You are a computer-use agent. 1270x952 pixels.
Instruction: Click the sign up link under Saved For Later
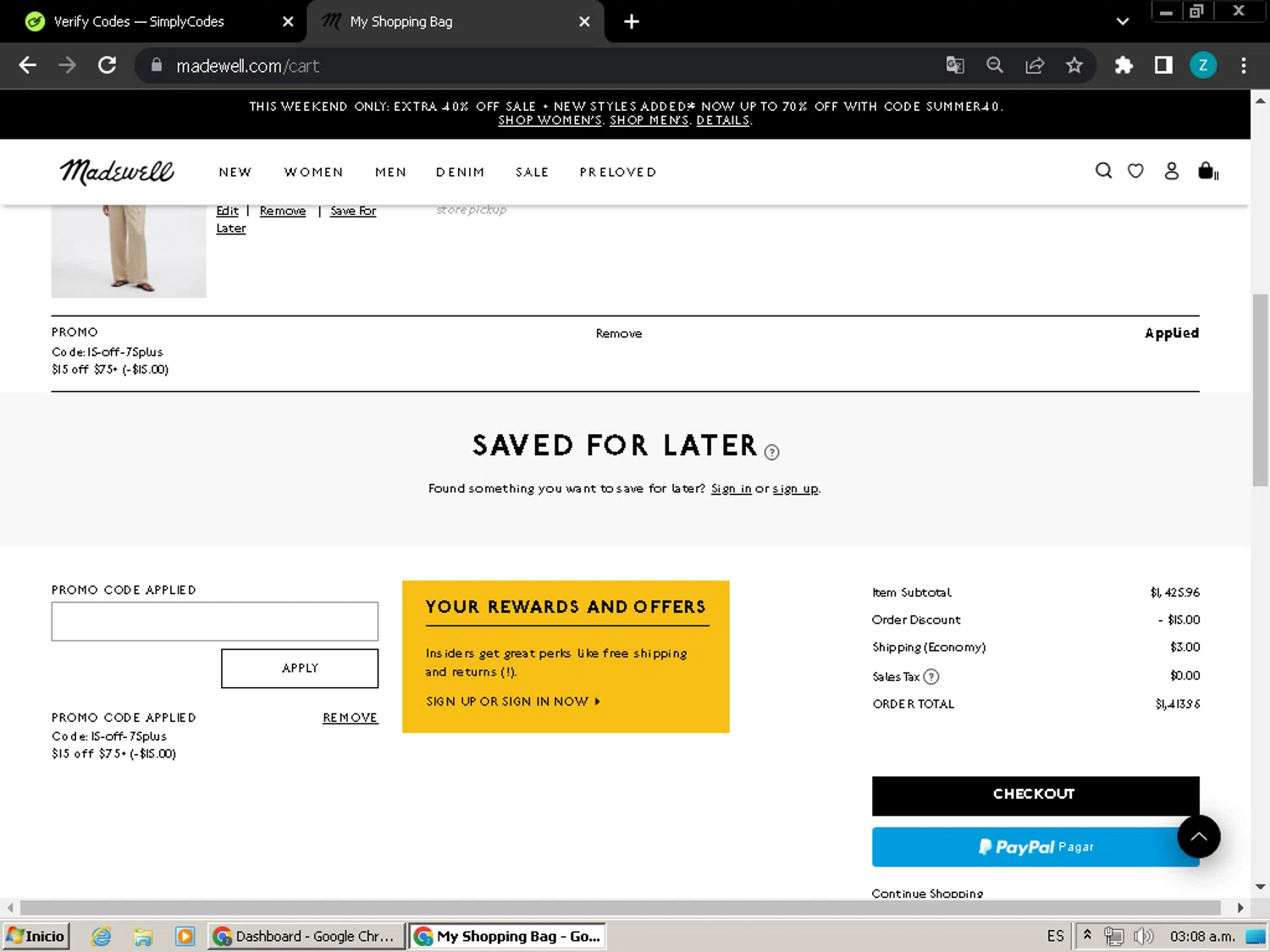796,488
